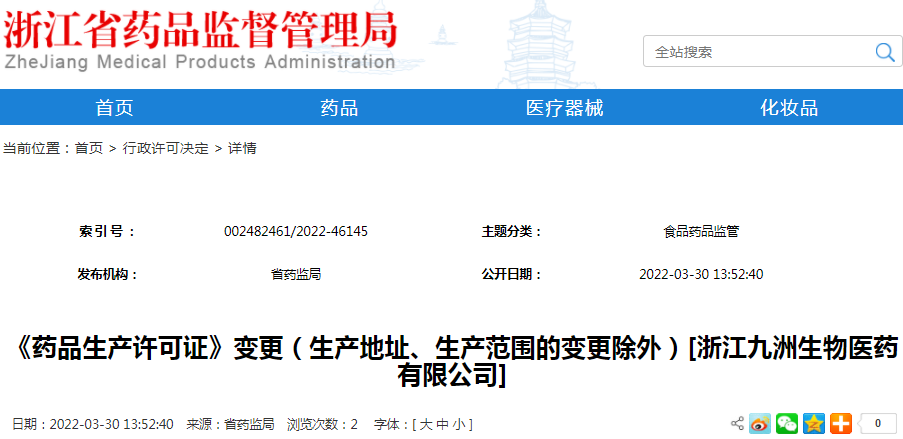Image resolution: width=903 pixels, height=439 pixels.
Task: Set font size to 中
Action: (442, 425)
